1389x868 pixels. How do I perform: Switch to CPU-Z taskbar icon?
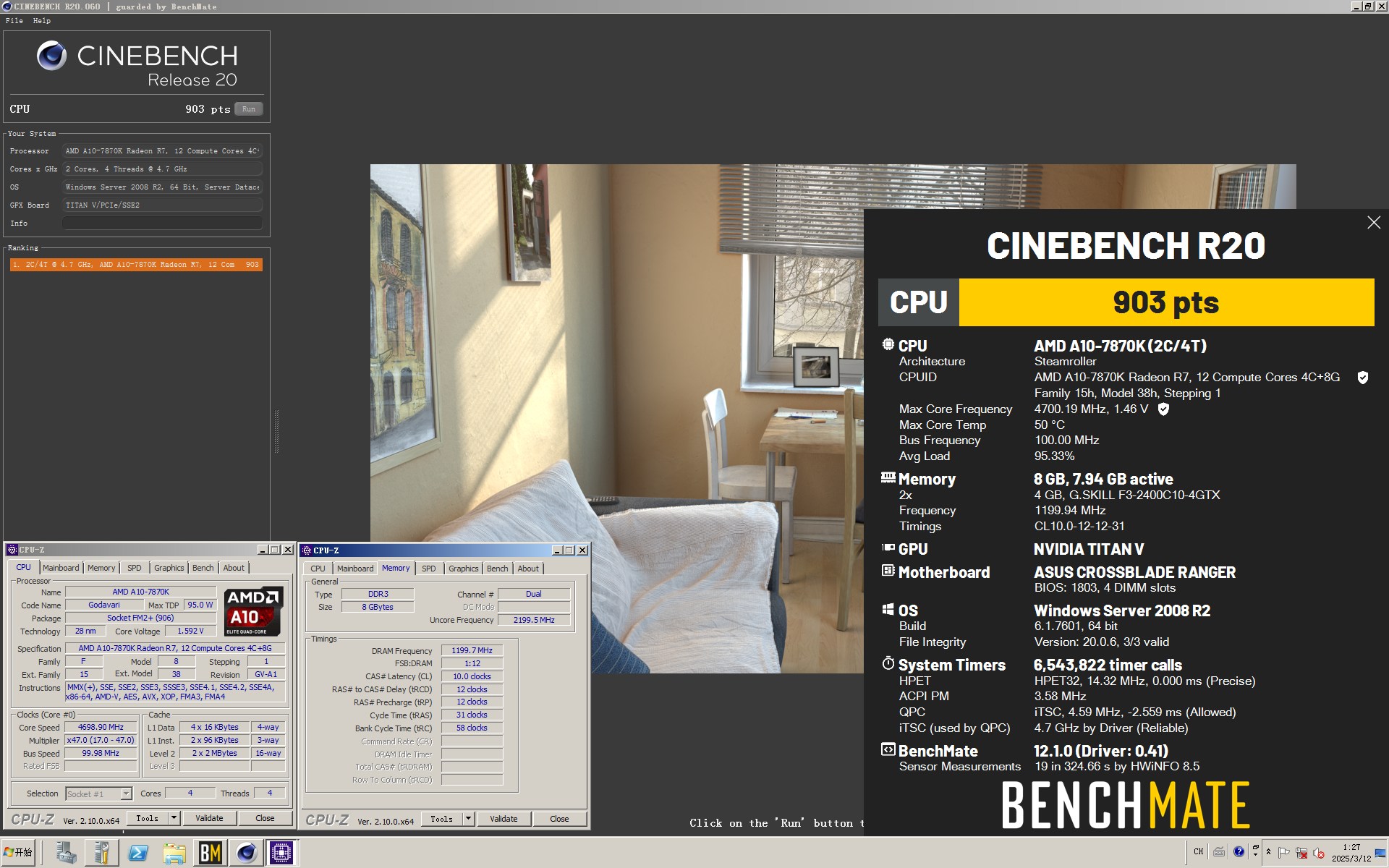281,853
